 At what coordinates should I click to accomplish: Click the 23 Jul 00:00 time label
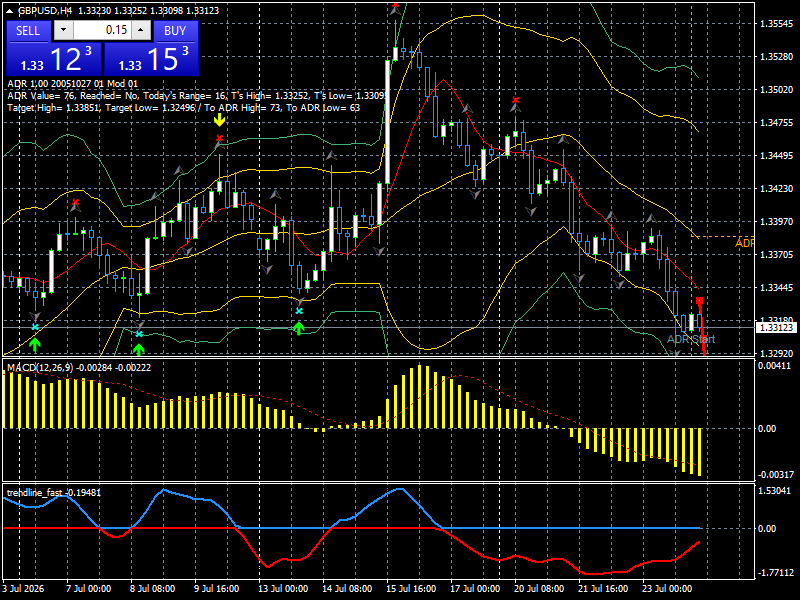(x=667, y=588)
